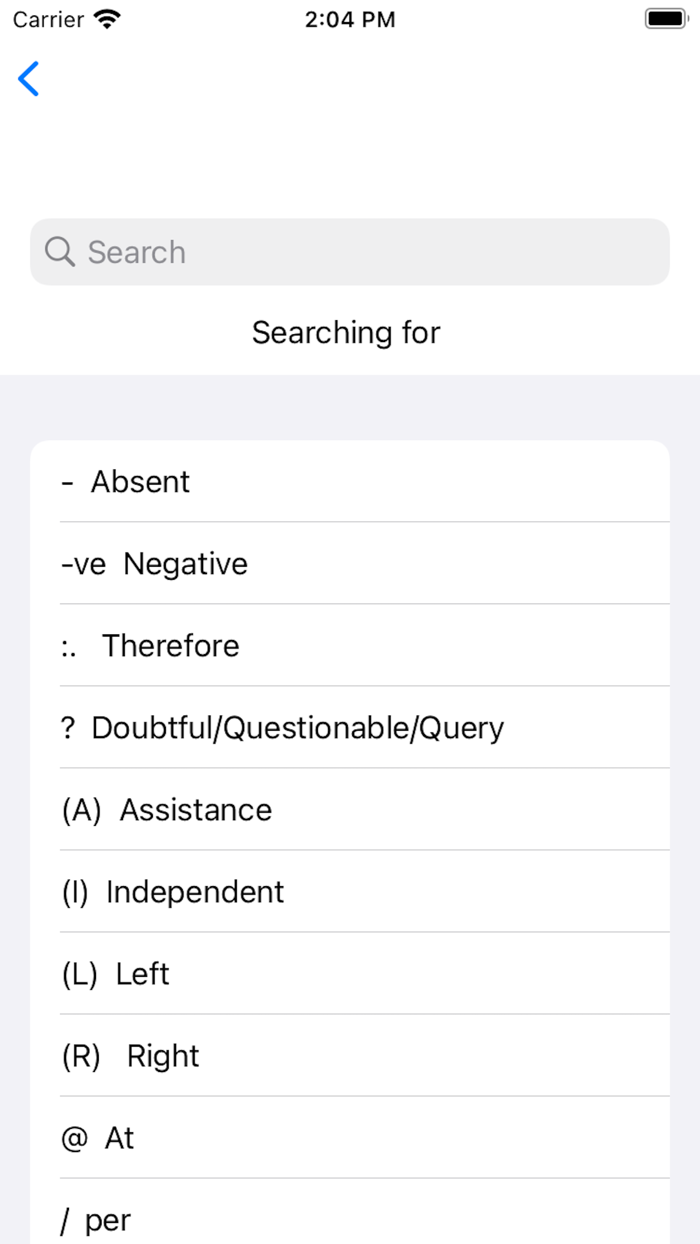The height and width of the screenshot is (1244, 700).
Task: Tap the magnifying glass search icon
Action: [x=59, y=252]
